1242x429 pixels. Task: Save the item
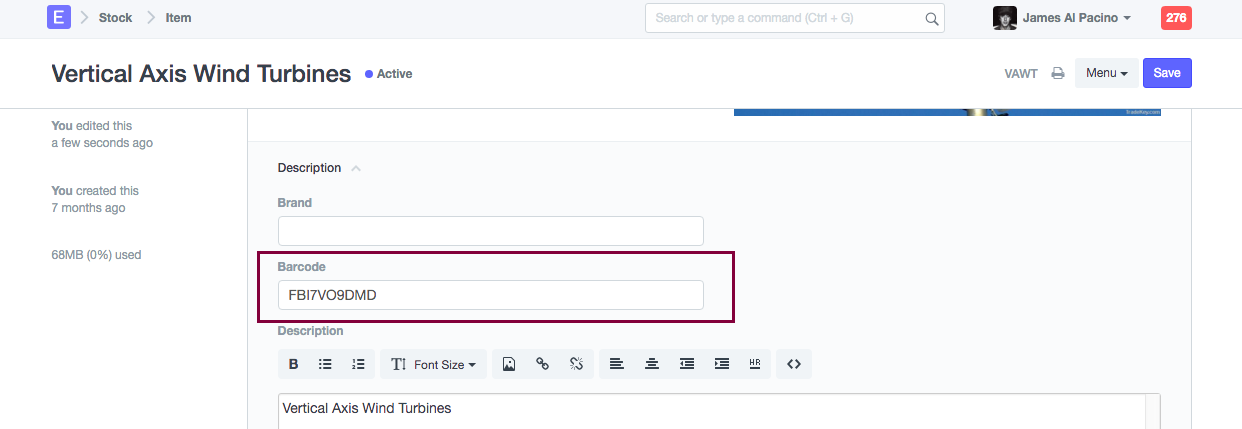pos(1167,73)
